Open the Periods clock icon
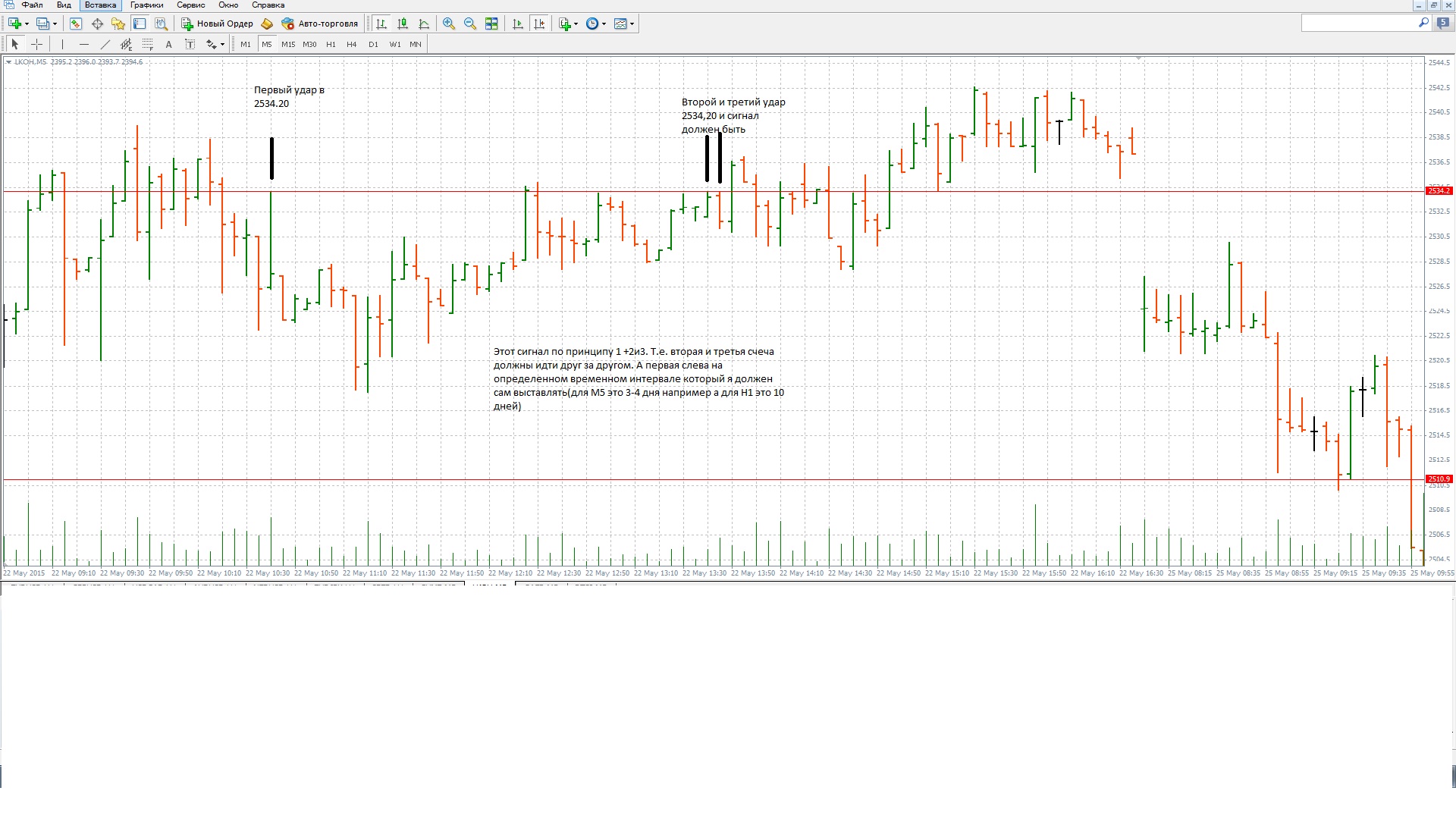 tap(593, 24)
